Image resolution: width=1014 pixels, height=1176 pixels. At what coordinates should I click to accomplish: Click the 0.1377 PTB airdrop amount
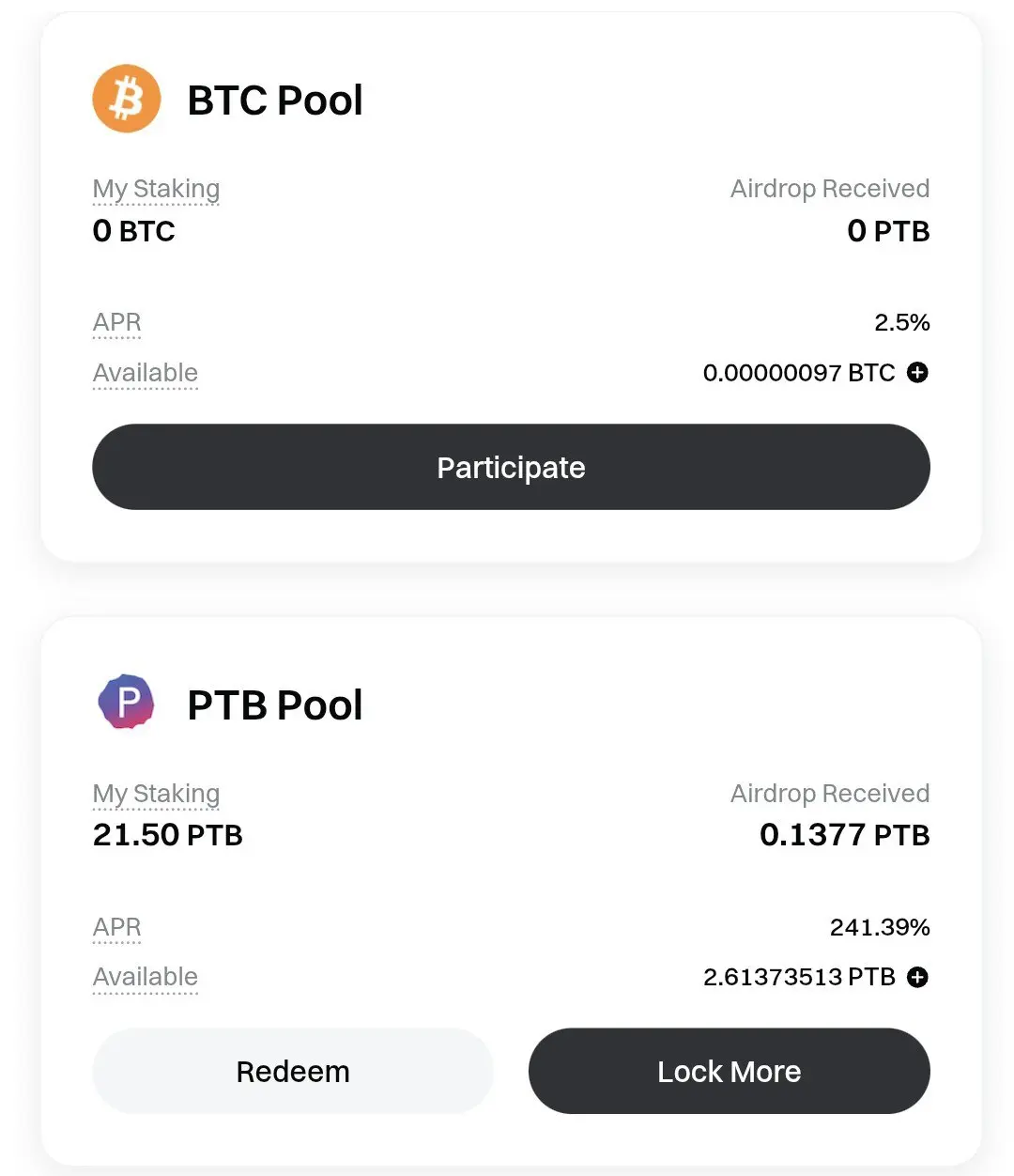[844, 835]
